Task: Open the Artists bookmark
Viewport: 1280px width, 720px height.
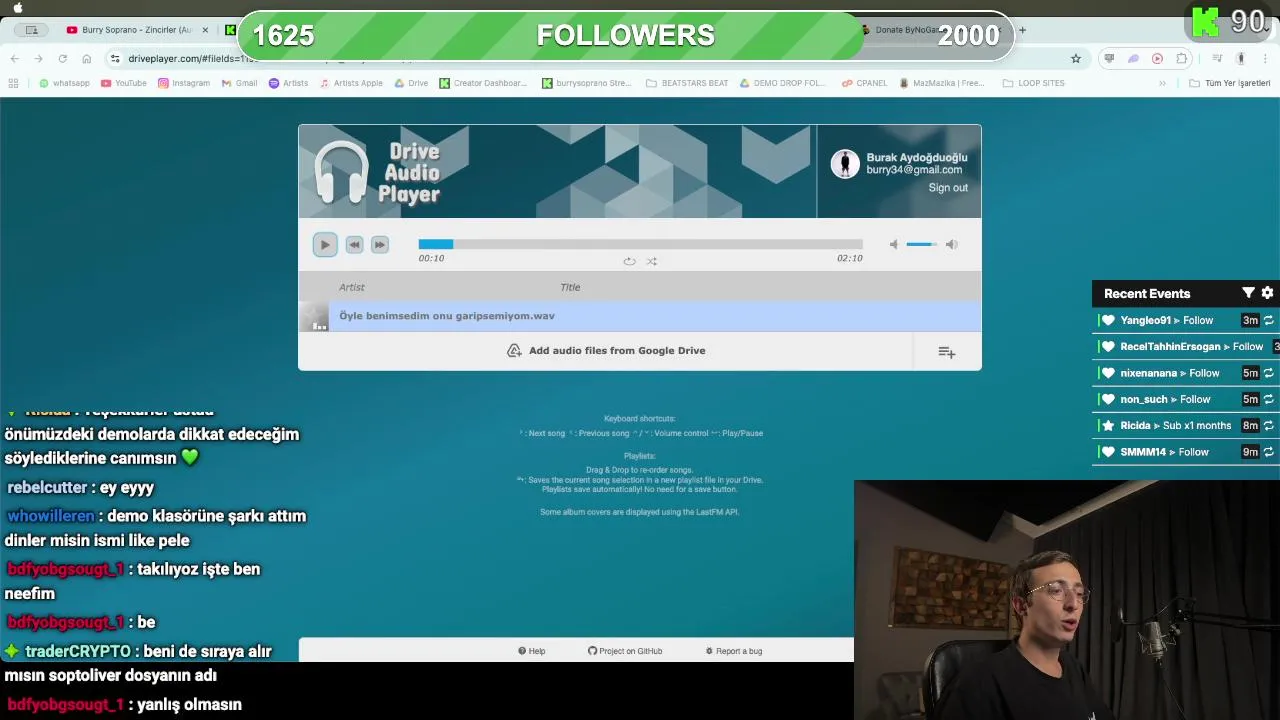Action: [288, 83]
